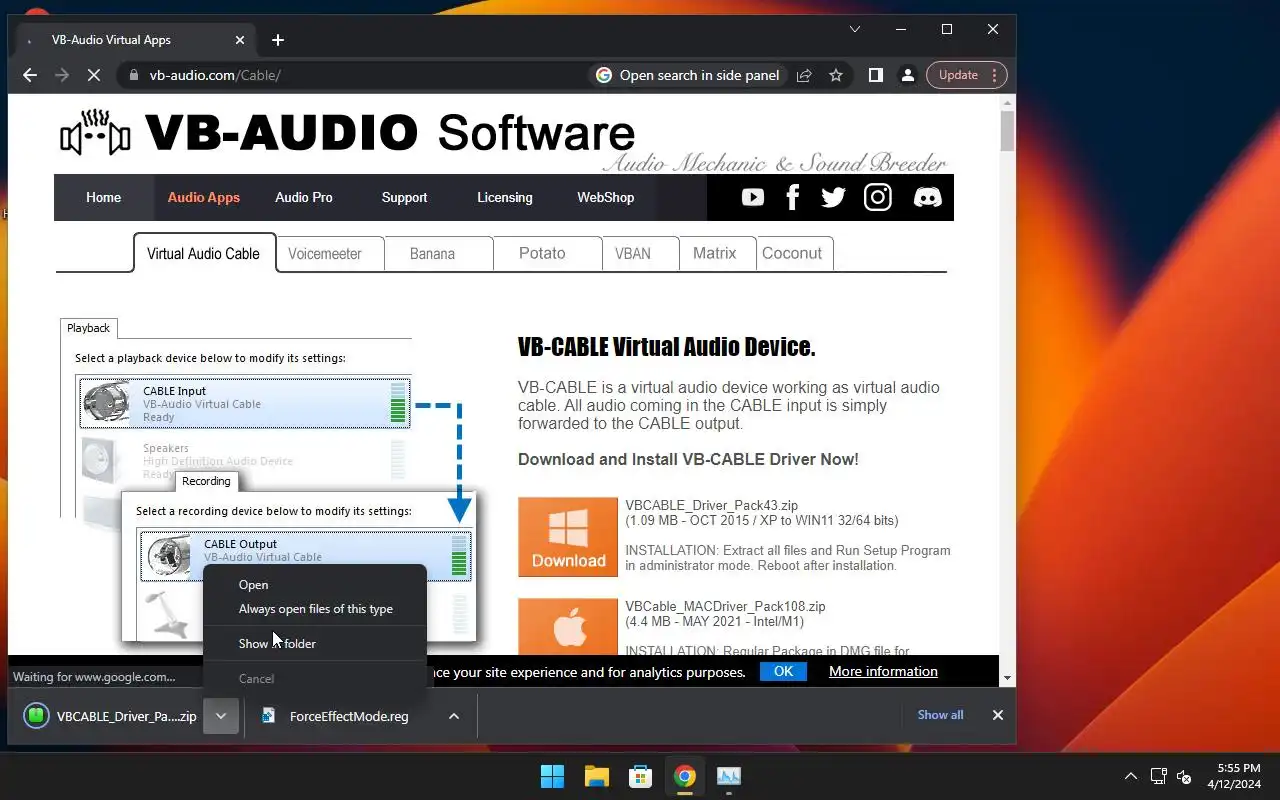Screen dimensions: 1280x800
Task: Choose Open in the download context menu
Action: coord(315,585)
